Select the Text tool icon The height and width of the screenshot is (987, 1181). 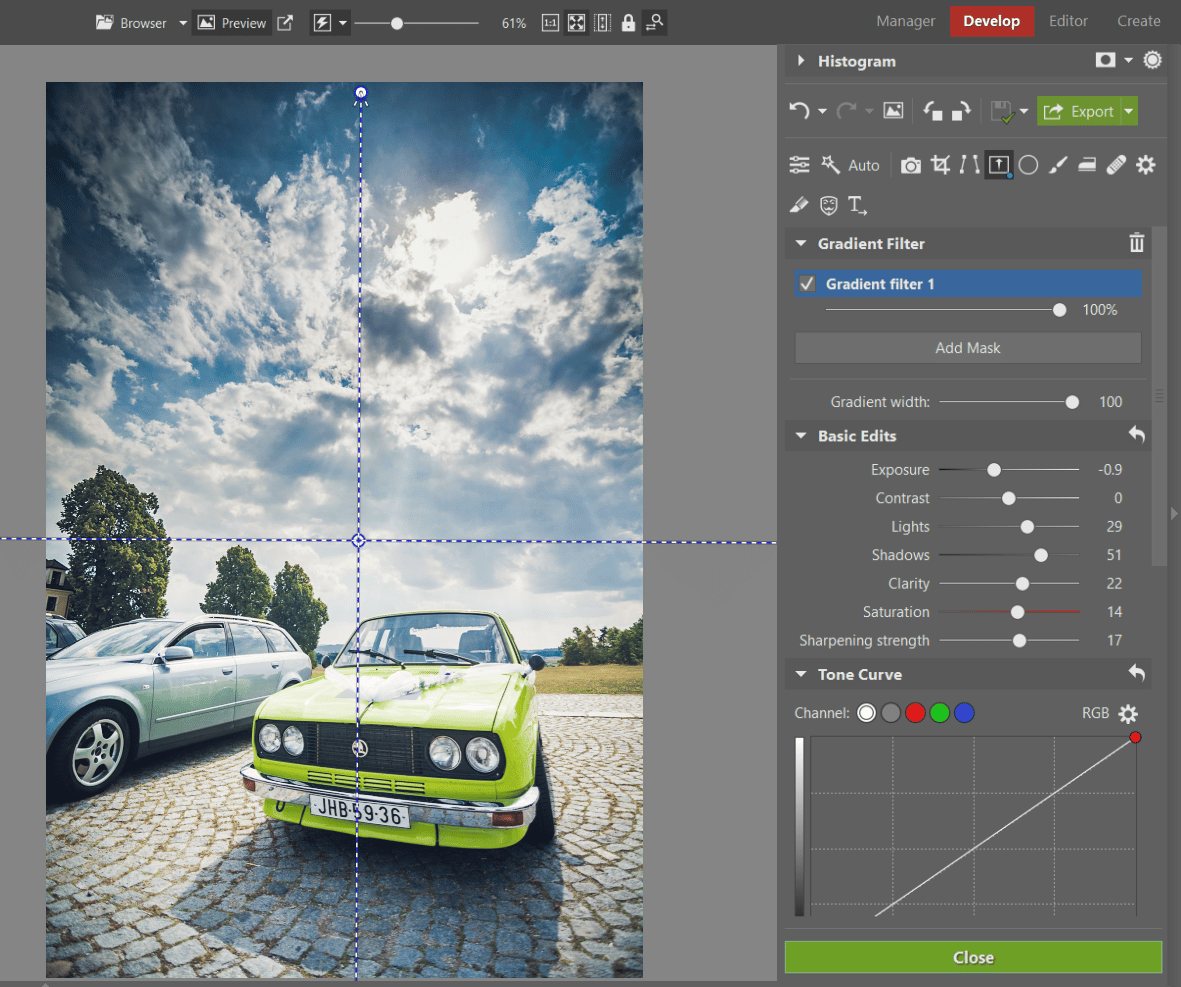coord(857,205)
